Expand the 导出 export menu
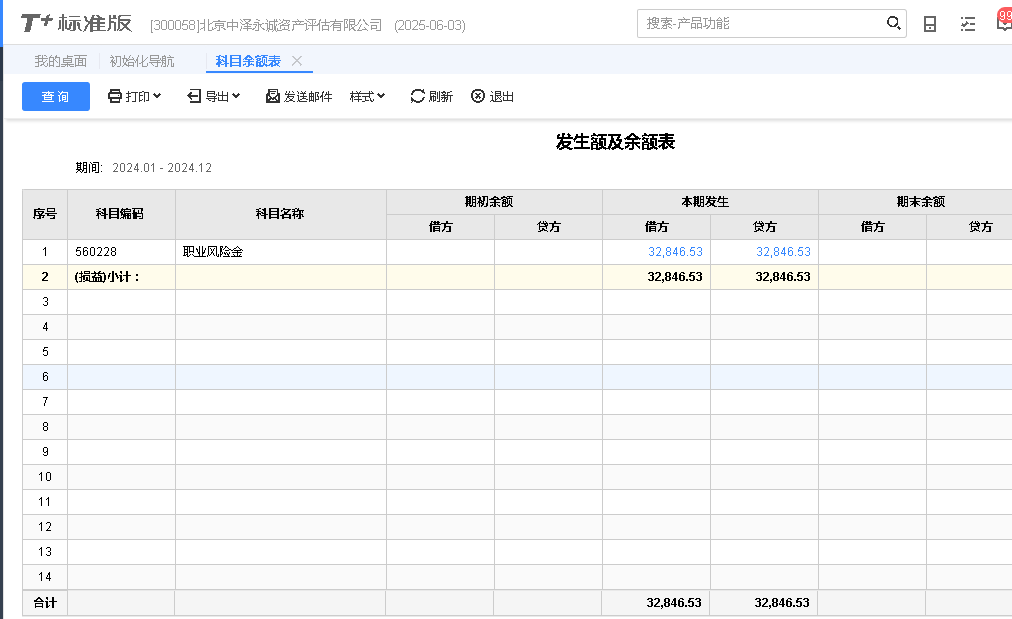 pos(213,97)
